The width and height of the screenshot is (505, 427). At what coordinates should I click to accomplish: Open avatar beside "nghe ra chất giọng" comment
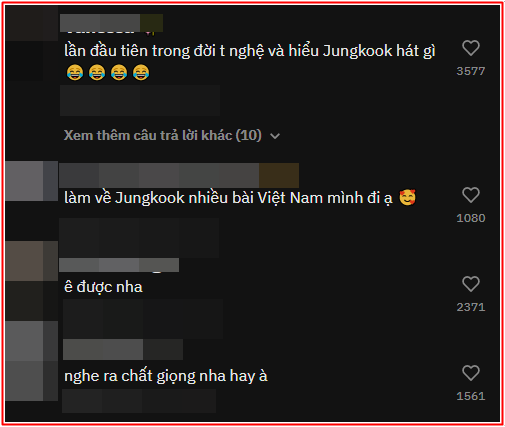(x=32, y=361)
